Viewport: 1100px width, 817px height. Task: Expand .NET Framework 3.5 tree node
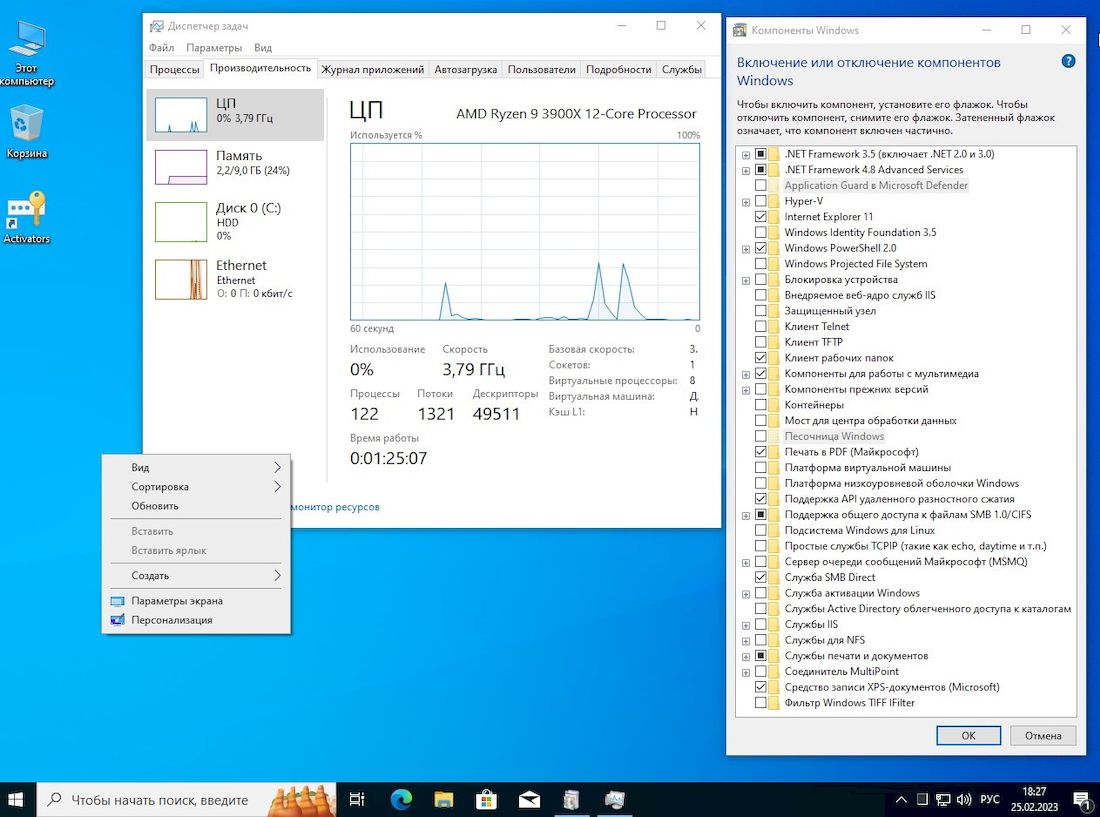coord(746,155)
